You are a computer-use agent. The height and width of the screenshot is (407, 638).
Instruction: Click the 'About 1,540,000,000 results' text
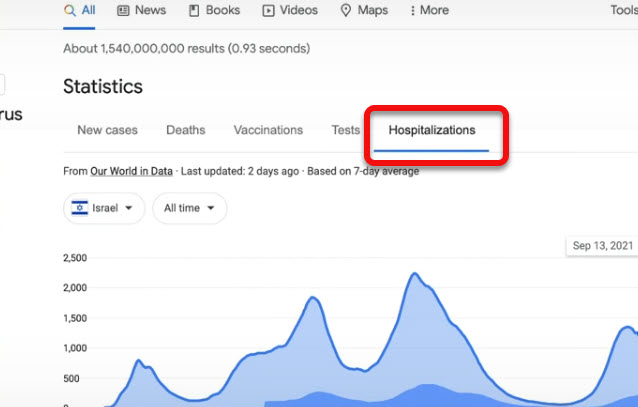(144, 49)
